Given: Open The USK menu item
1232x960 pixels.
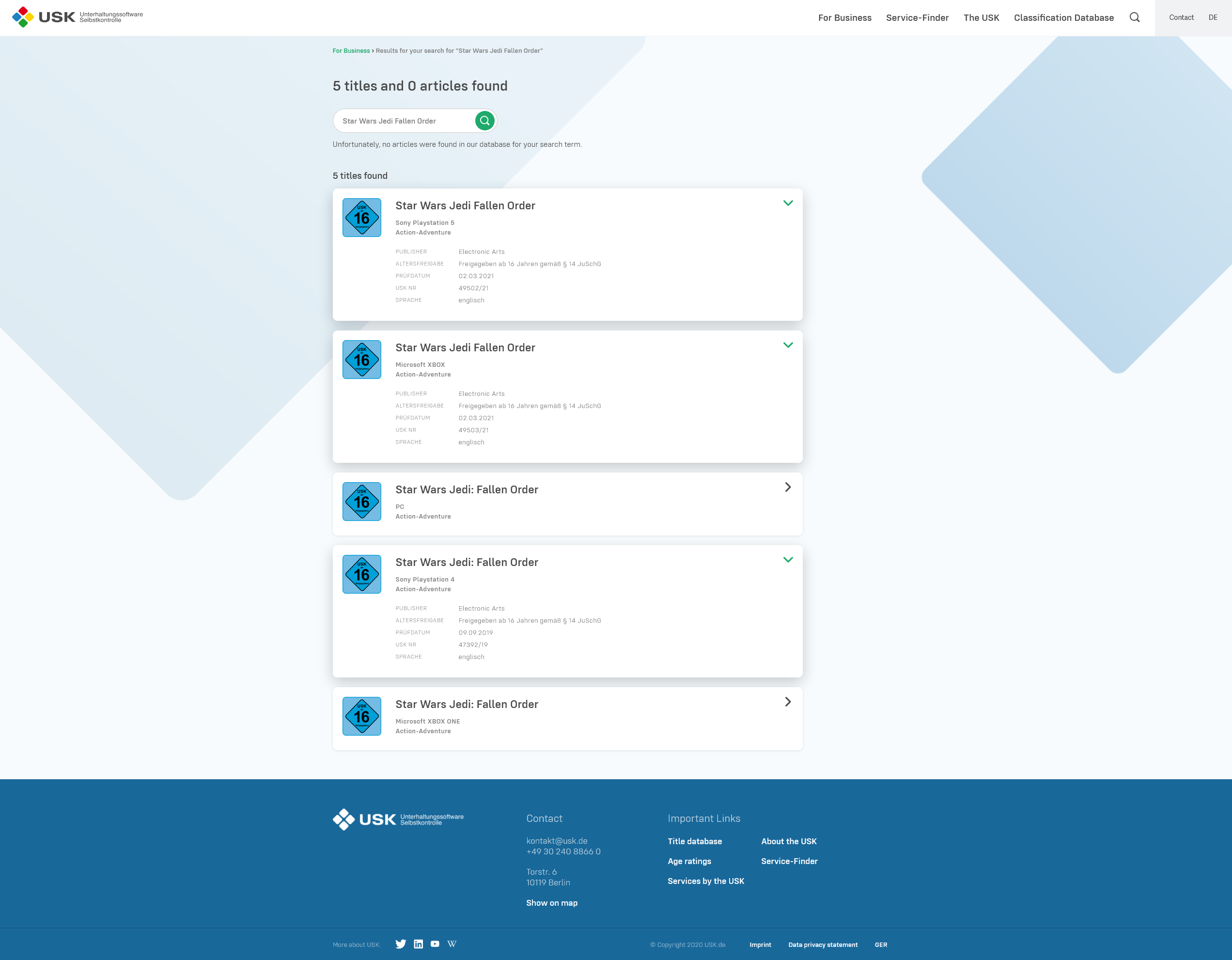Looking at the screenshot, I should point(981,17).
